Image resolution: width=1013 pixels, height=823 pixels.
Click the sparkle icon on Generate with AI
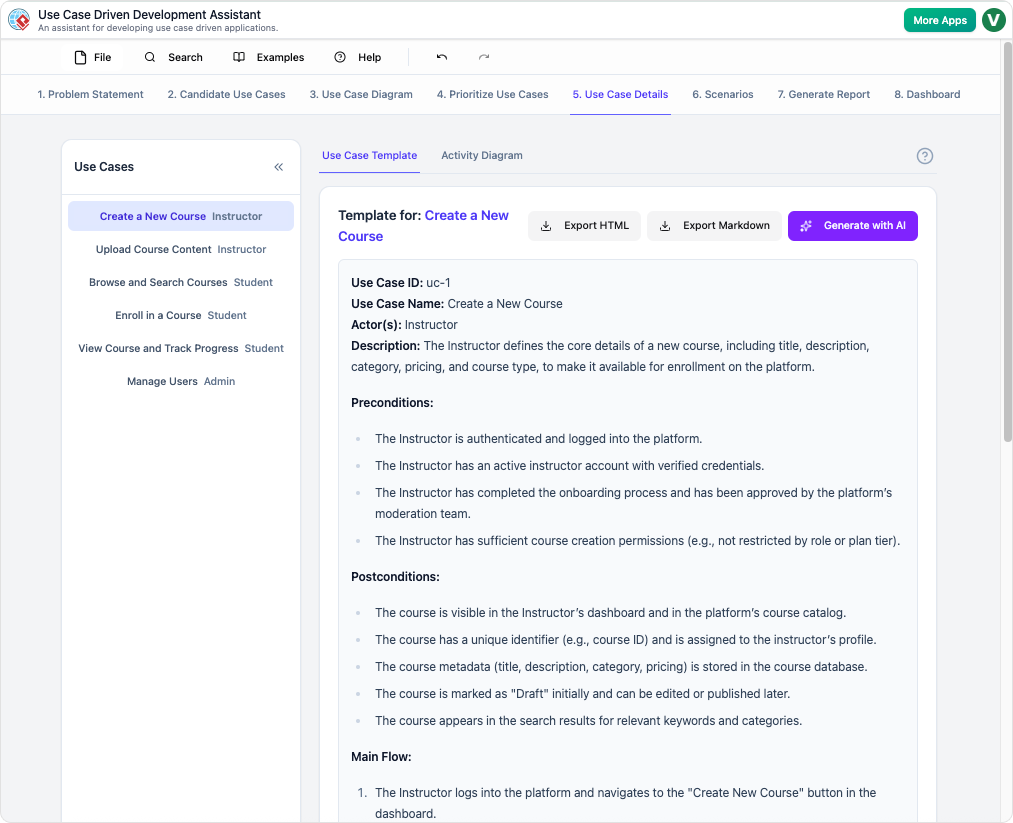click(806, 225)
